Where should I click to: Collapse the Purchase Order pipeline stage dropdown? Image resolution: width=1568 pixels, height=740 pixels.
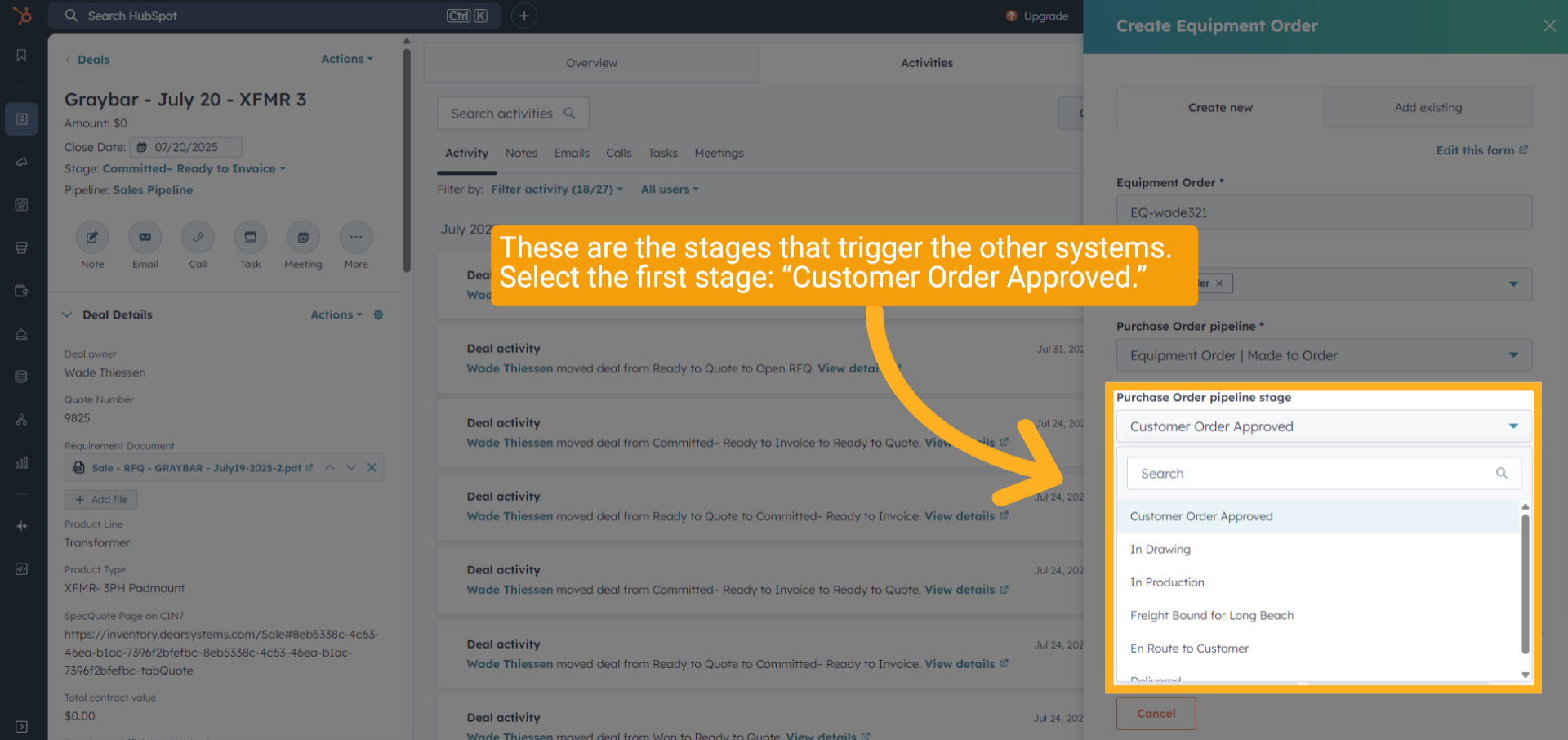(1324, 426)
